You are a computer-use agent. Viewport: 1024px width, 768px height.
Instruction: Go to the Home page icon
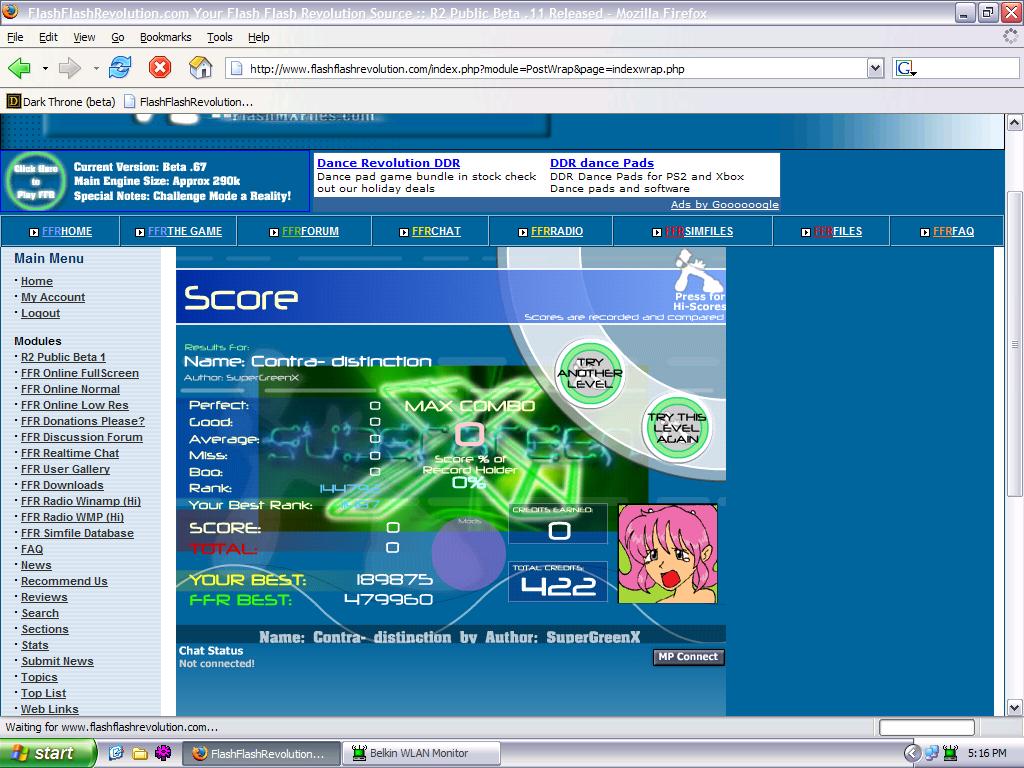(x=200, y=67)
